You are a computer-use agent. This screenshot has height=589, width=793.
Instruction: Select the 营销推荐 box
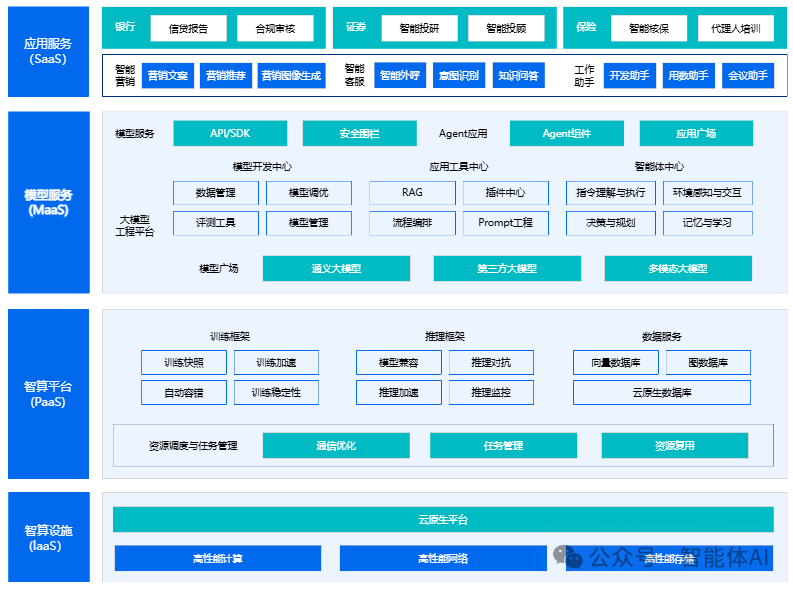pyautogui.click(x=226, y=75)
